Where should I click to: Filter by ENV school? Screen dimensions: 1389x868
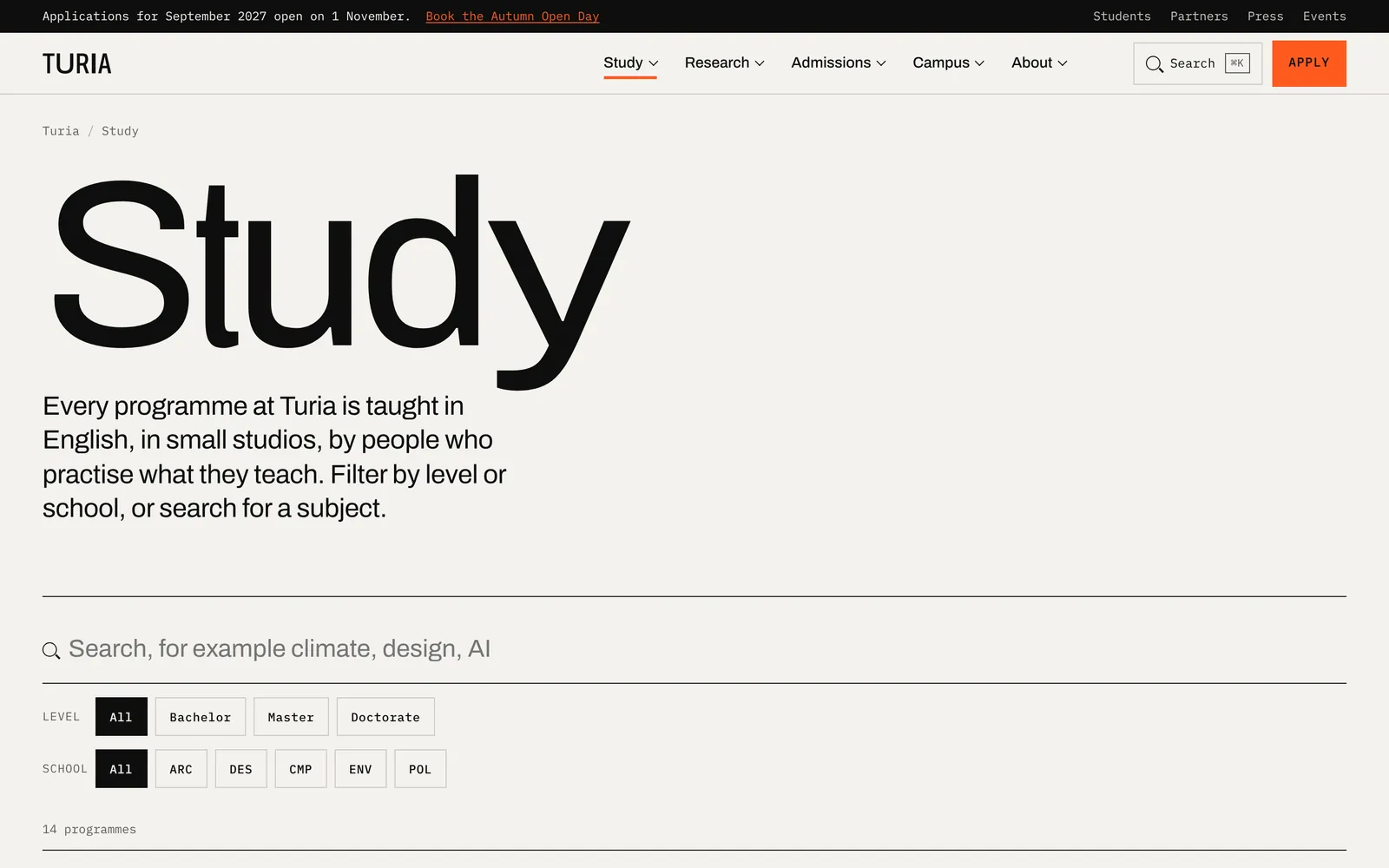[x=361, y=769]
